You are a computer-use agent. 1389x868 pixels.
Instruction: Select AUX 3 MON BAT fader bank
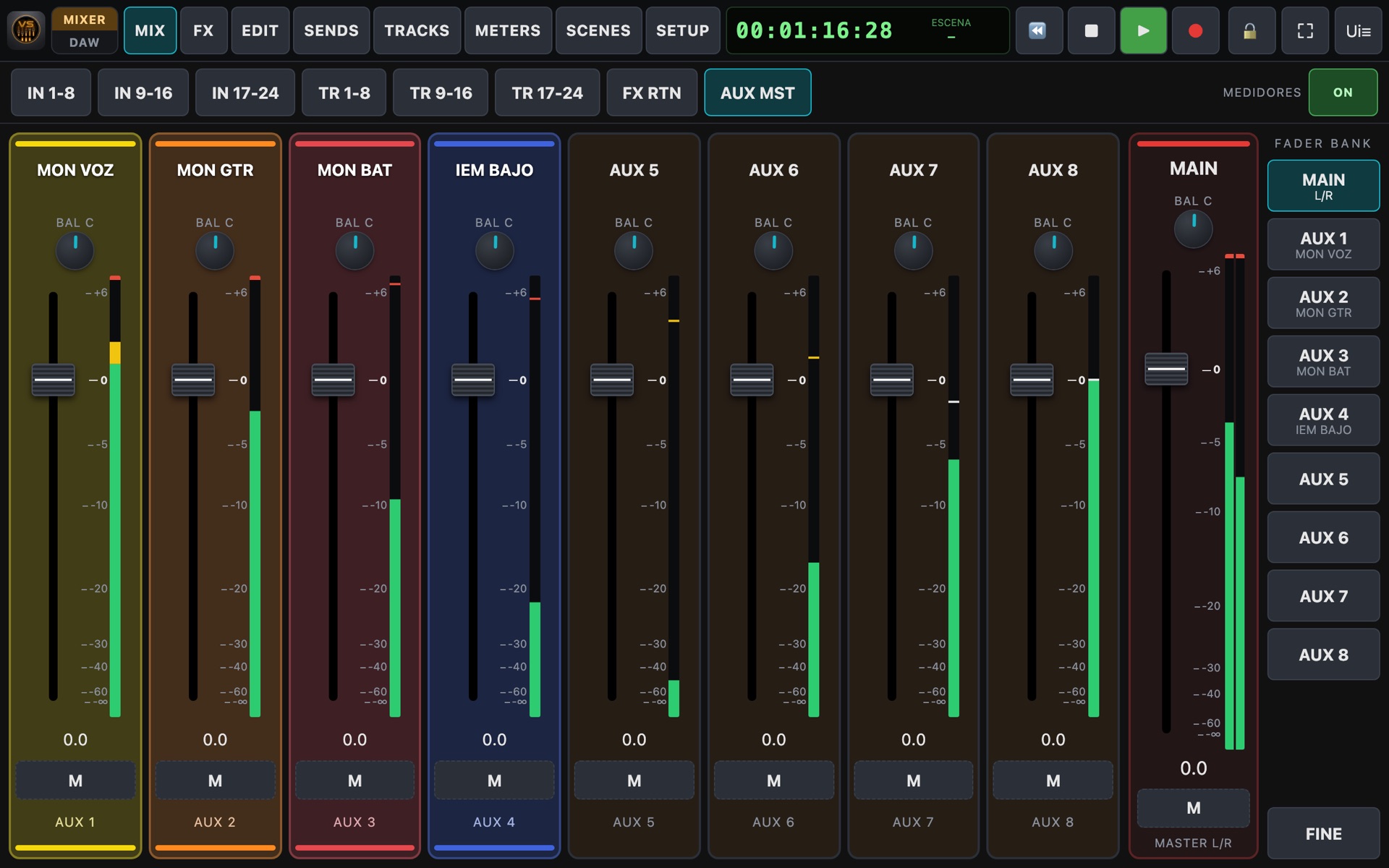(x=1324, y=362)
